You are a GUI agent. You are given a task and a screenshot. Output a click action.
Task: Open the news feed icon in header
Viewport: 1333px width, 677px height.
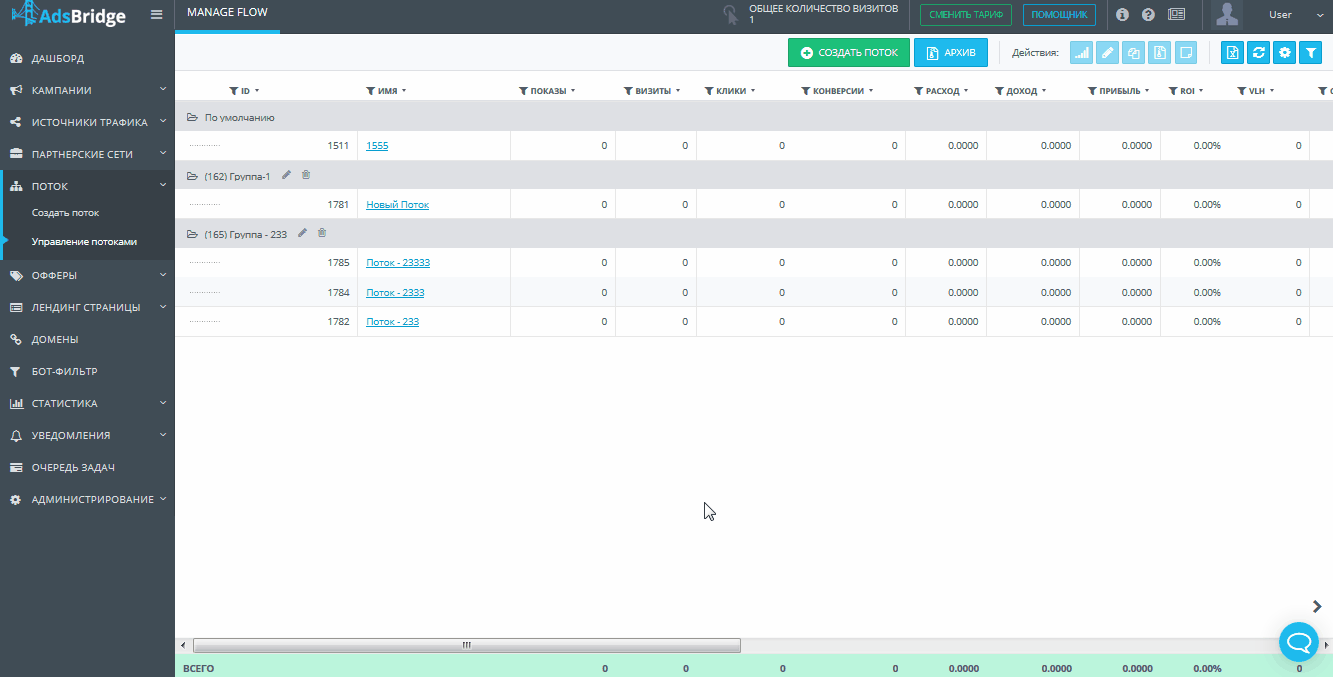[x=1176, y=15]
